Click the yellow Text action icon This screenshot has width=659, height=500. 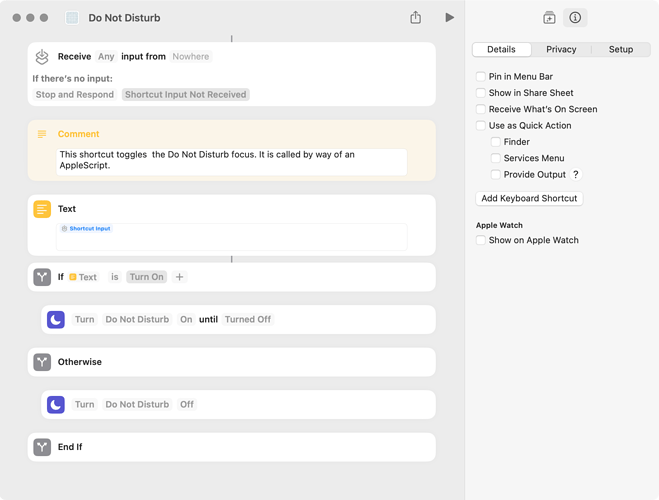coord(42,209)
